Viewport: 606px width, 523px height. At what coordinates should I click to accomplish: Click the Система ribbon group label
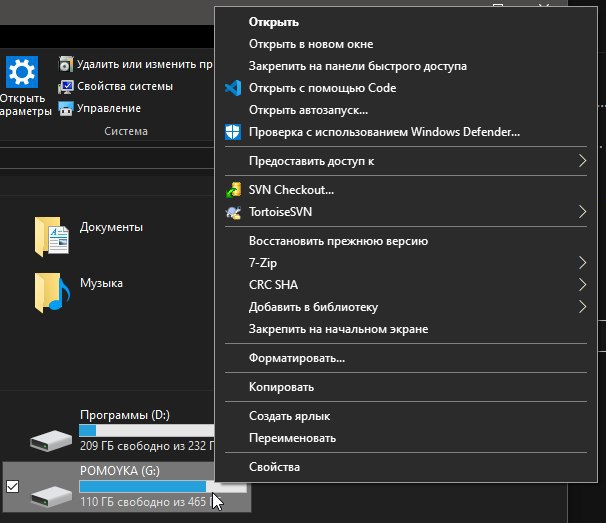point(126,131)
